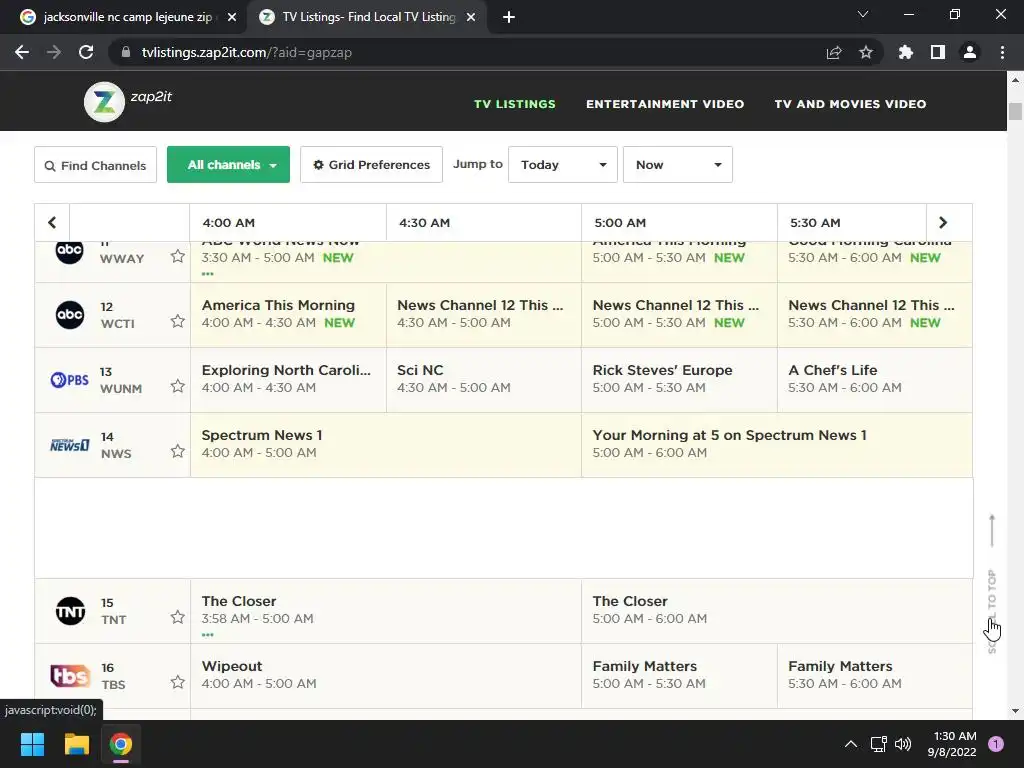
Task: Favorite the NWS channel 14 star
Action: coord(178,451)
